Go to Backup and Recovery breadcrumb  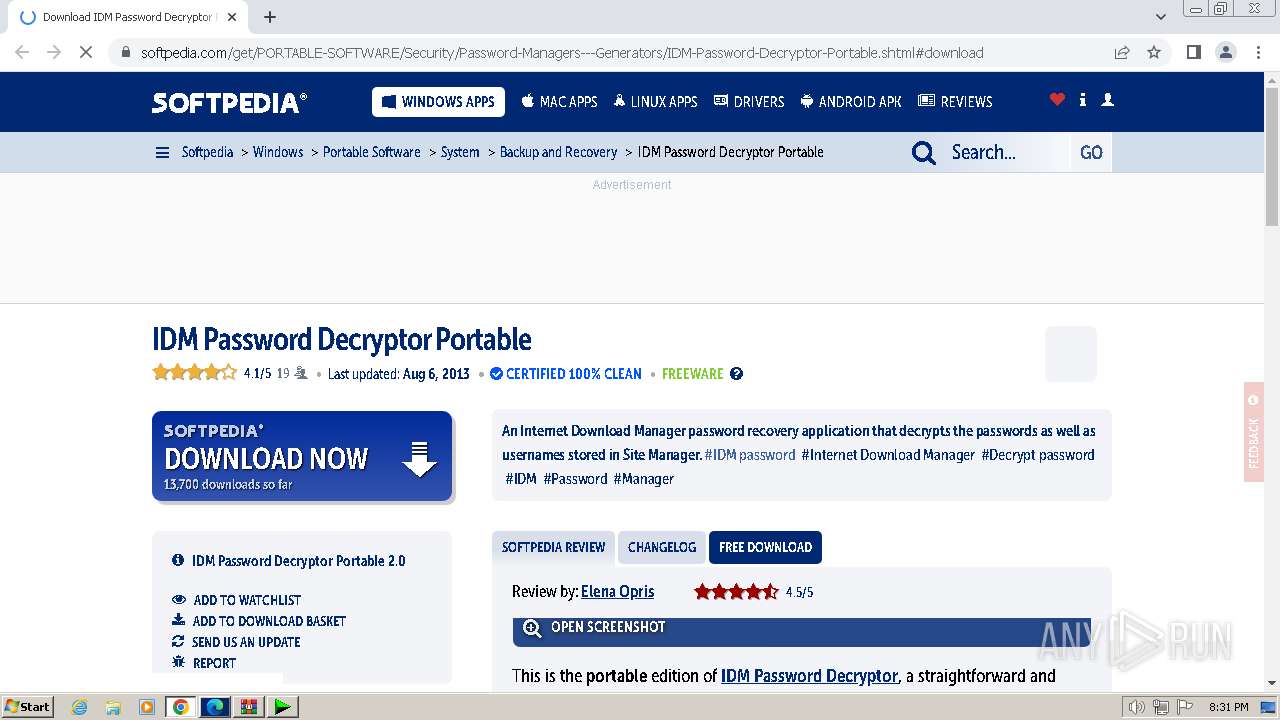[x=558, y=152]
